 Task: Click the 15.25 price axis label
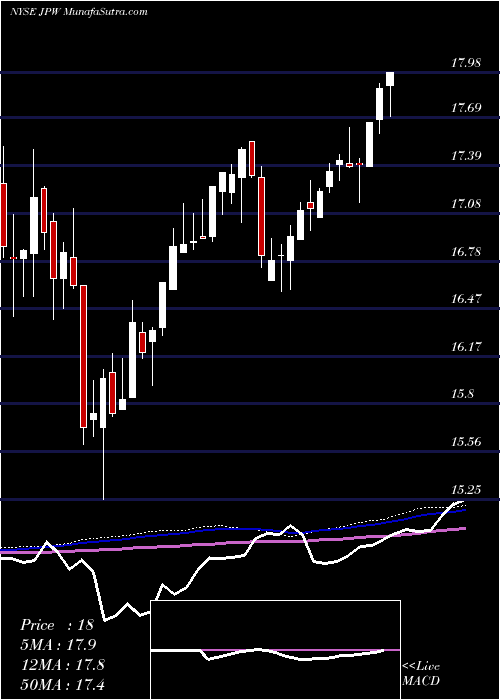(x=466, y=490)
